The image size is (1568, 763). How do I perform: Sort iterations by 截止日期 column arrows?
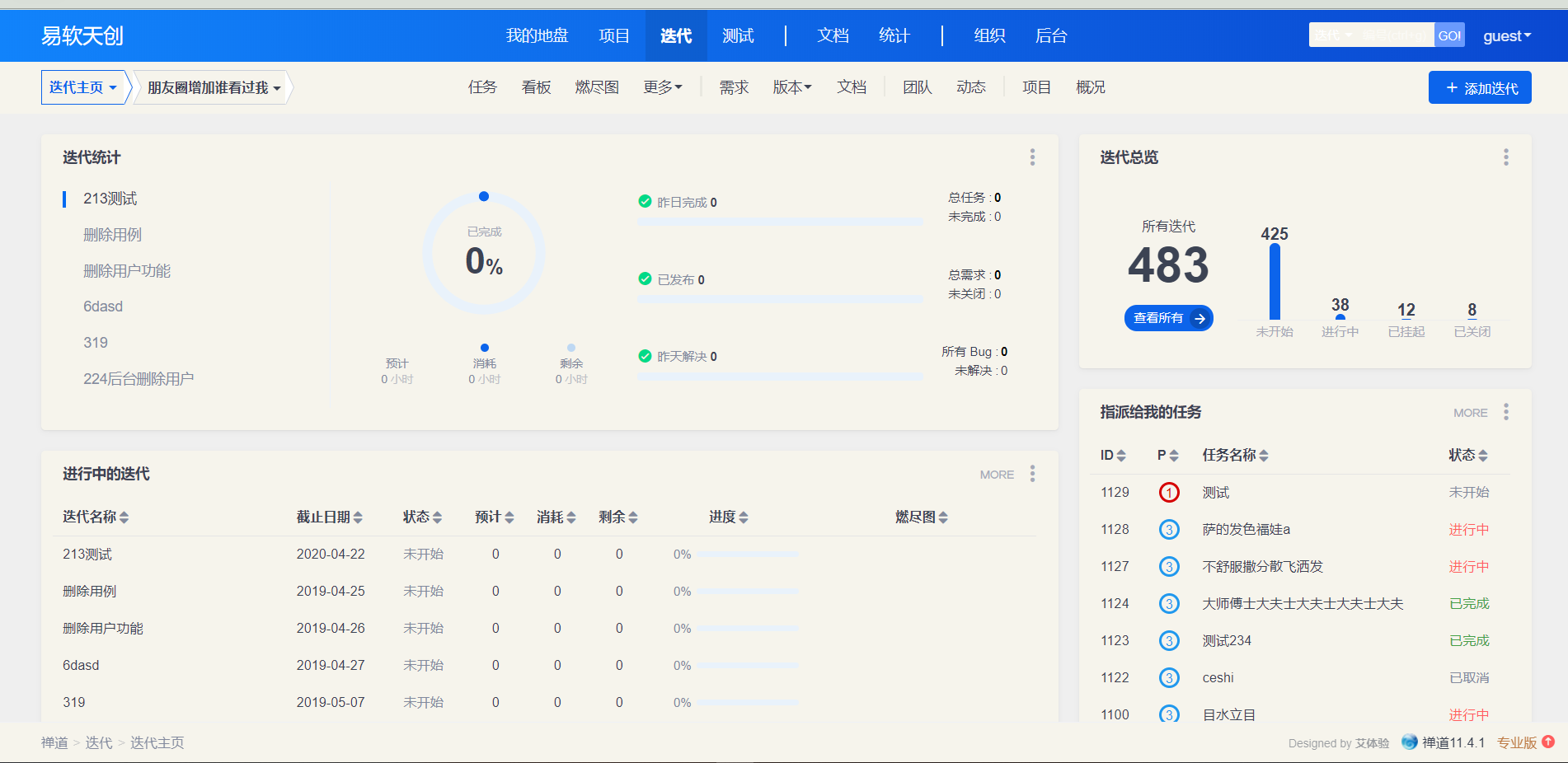pos(358,517)
